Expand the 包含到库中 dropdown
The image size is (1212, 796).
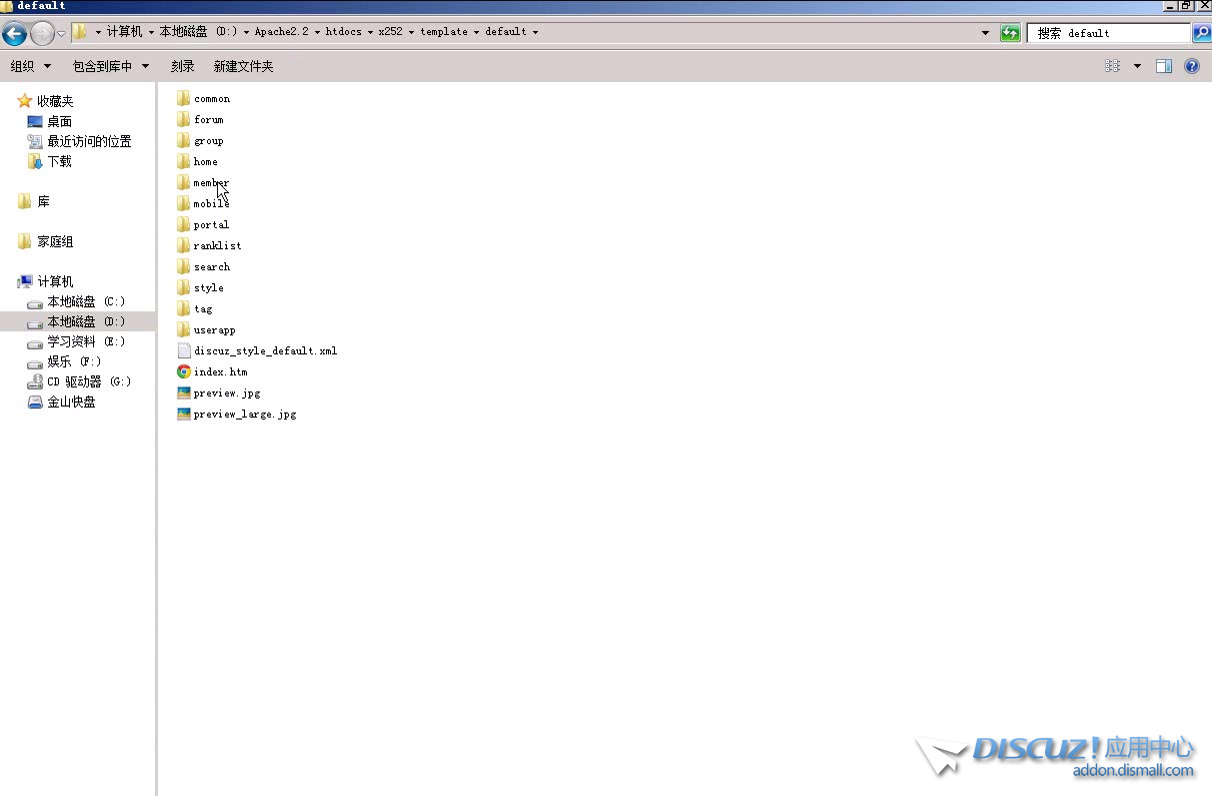(x=110, y=66)
